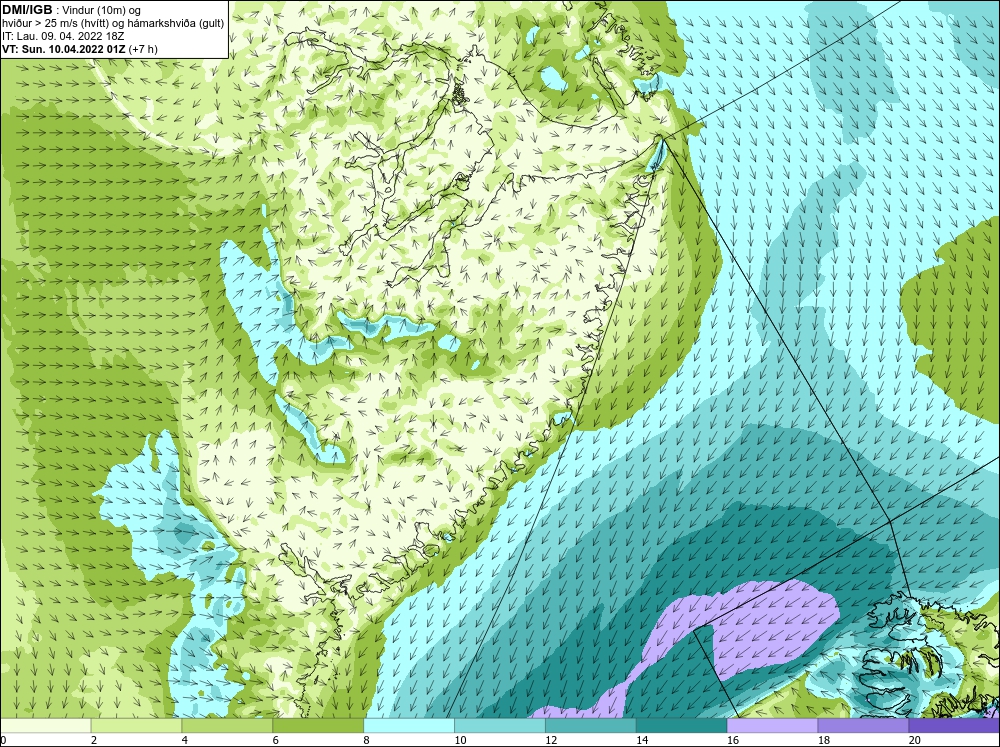
Task: Click the 'VT: Sun. 10.04.2022 01Z' valid time
Action: 64,48
